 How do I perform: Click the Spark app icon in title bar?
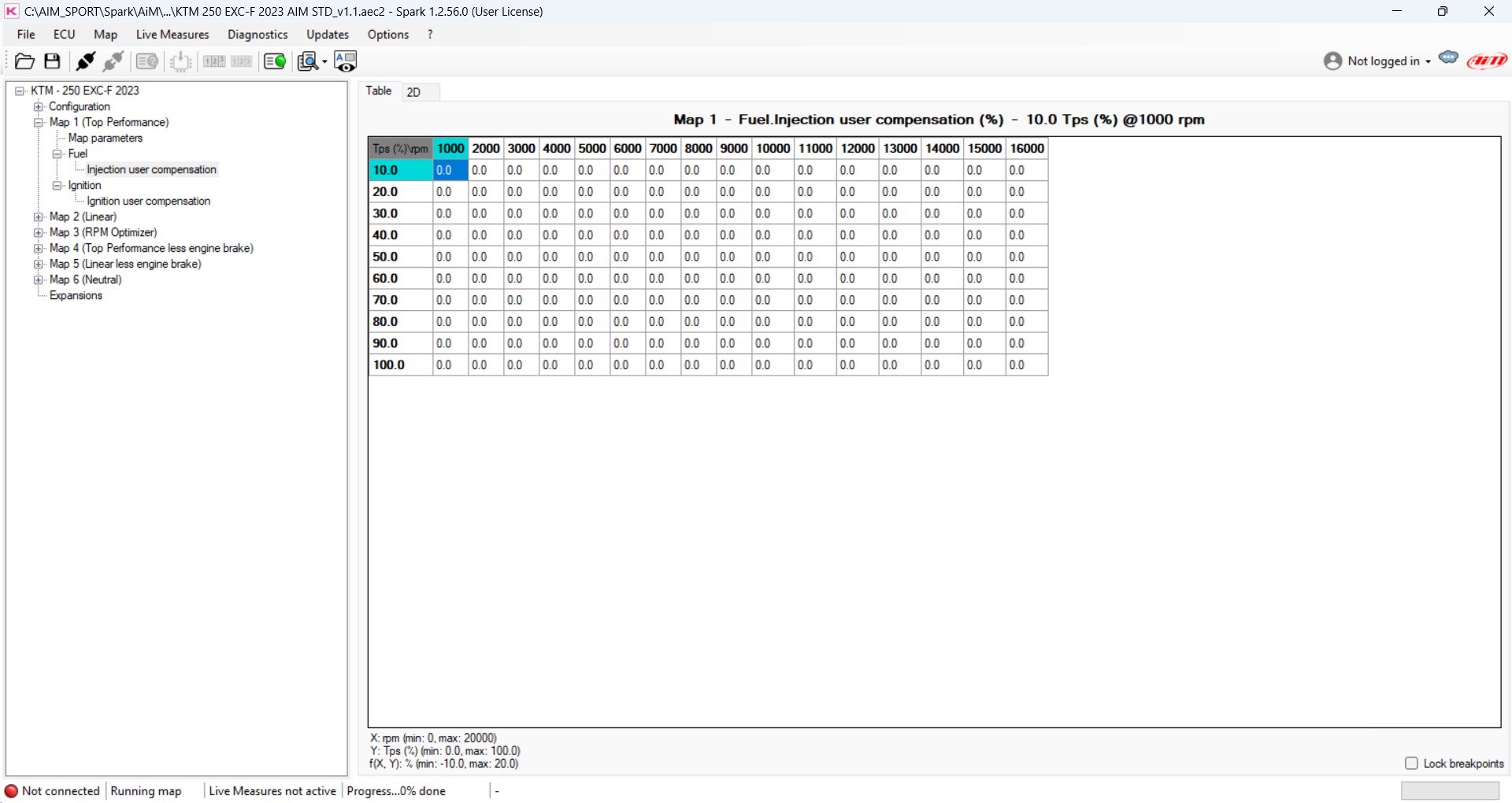tap(12, 11)
